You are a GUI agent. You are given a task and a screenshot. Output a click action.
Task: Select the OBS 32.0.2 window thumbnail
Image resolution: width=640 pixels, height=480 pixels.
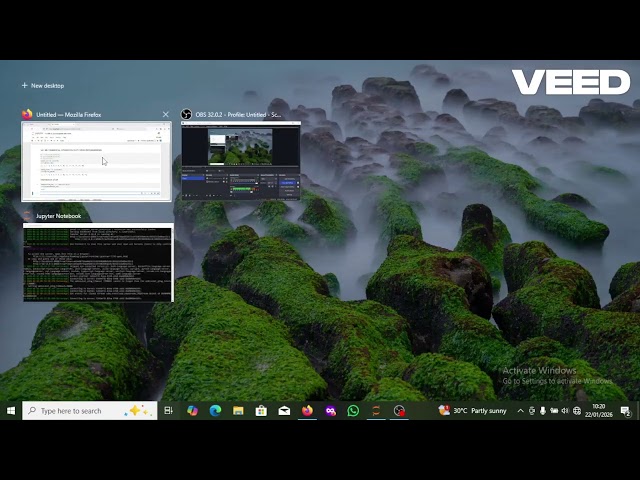241,161
